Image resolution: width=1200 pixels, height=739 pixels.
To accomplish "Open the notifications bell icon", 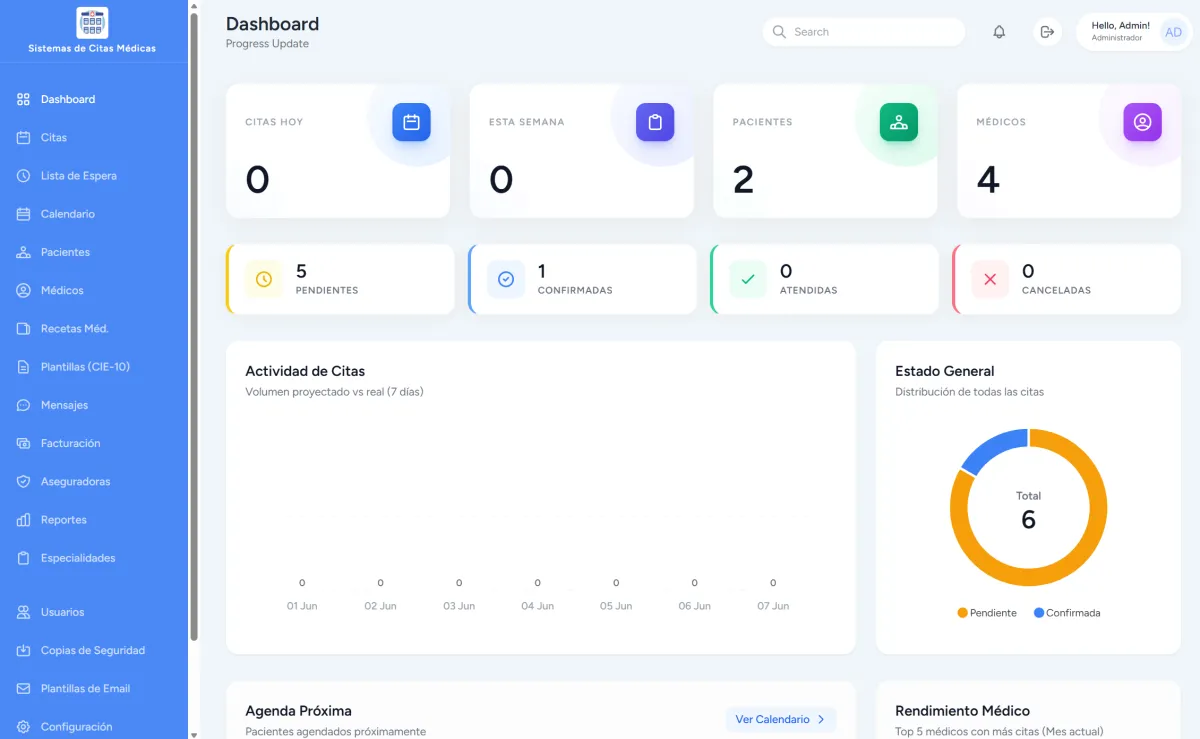I will point(999,32).
